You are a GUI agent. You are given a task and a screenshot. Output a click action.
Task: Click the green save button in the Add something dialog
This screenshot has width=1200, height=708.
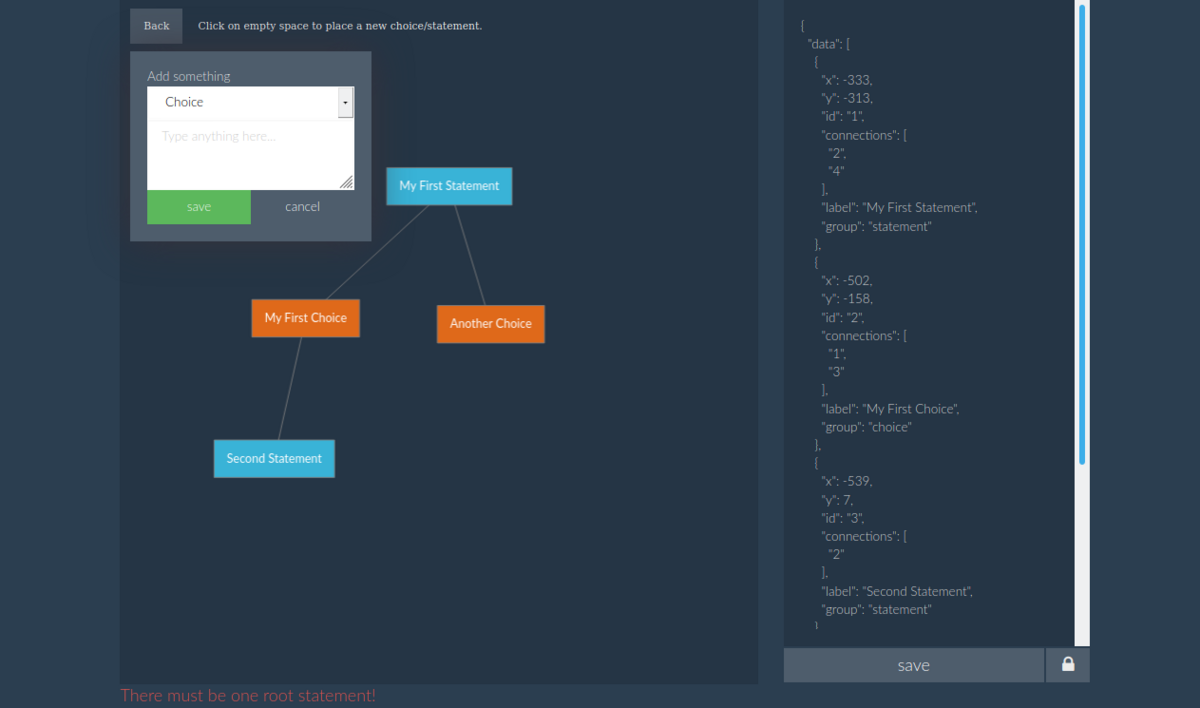198,206
